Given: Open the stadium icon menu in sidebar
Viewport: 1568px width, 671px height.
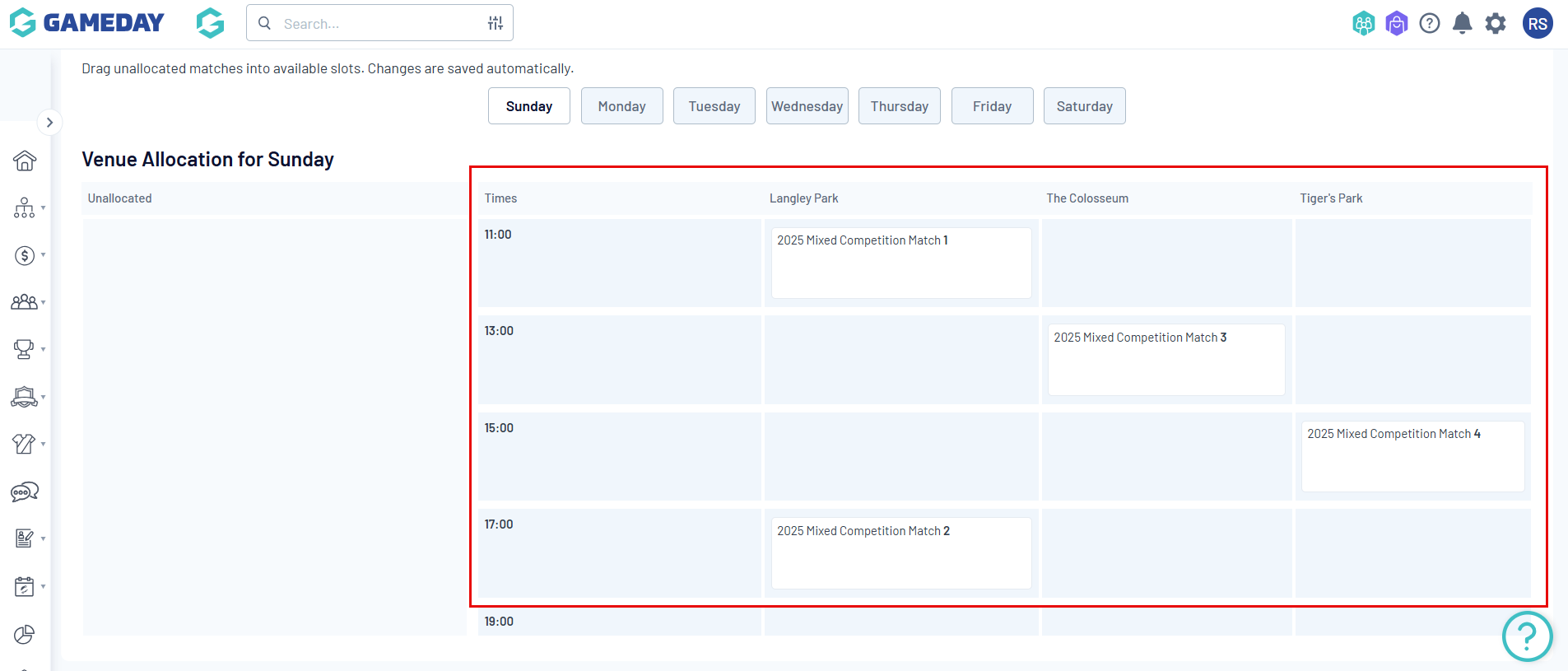Looking at the screenshot, I should pos(25,397).
